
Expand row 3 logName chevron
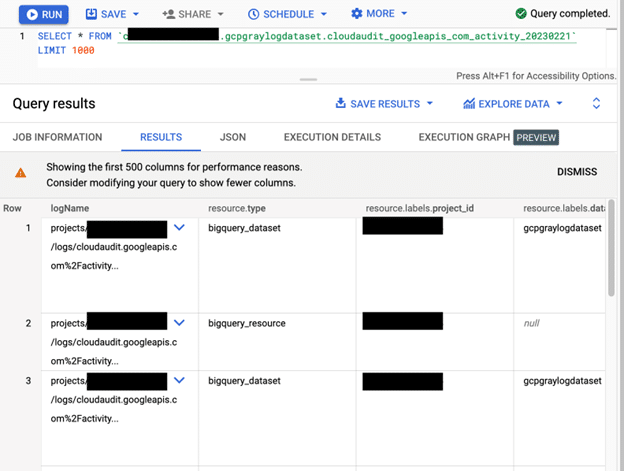click(179, 380)
